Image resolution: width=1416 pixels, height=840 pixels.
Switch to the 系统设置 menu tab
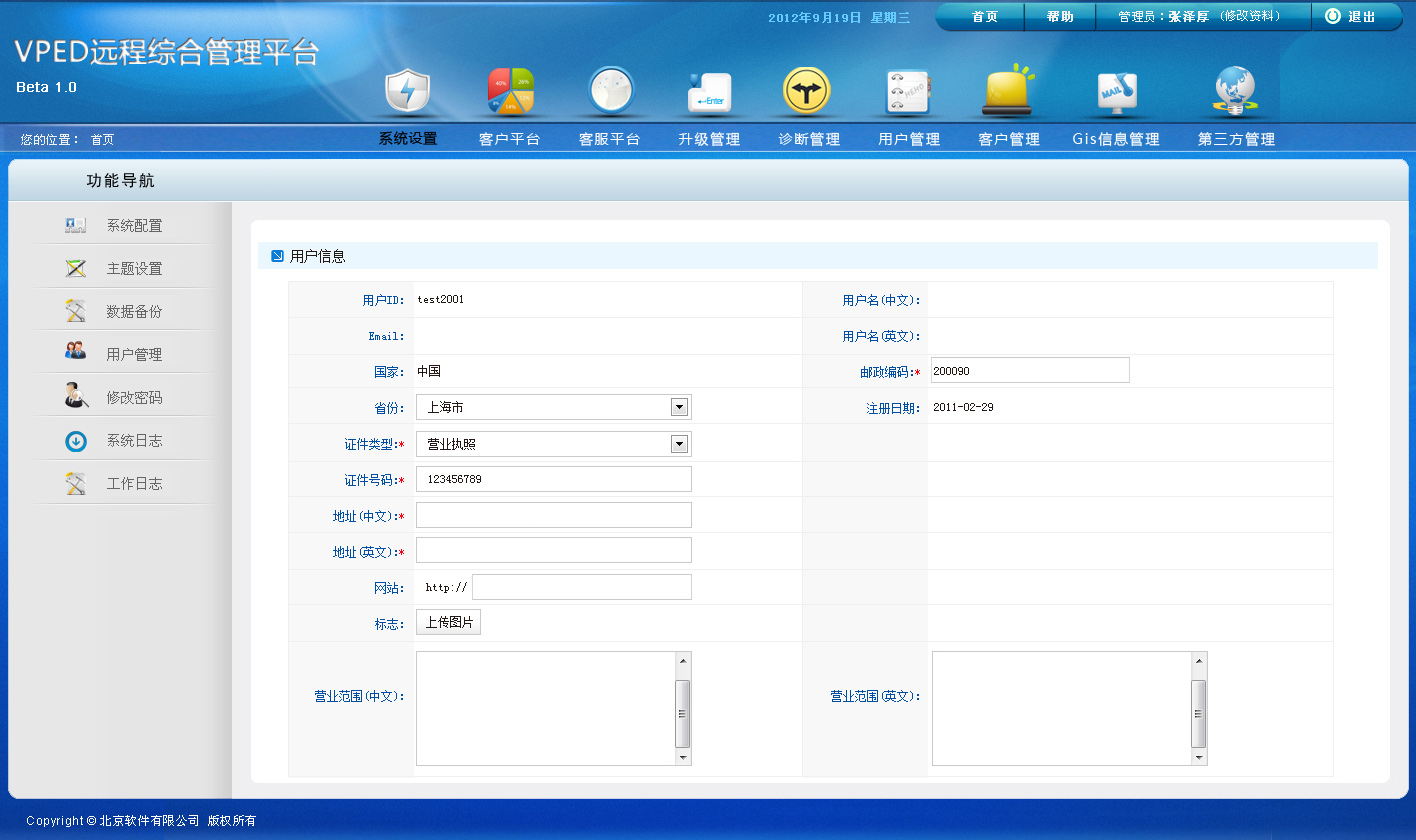click(408, 139)
